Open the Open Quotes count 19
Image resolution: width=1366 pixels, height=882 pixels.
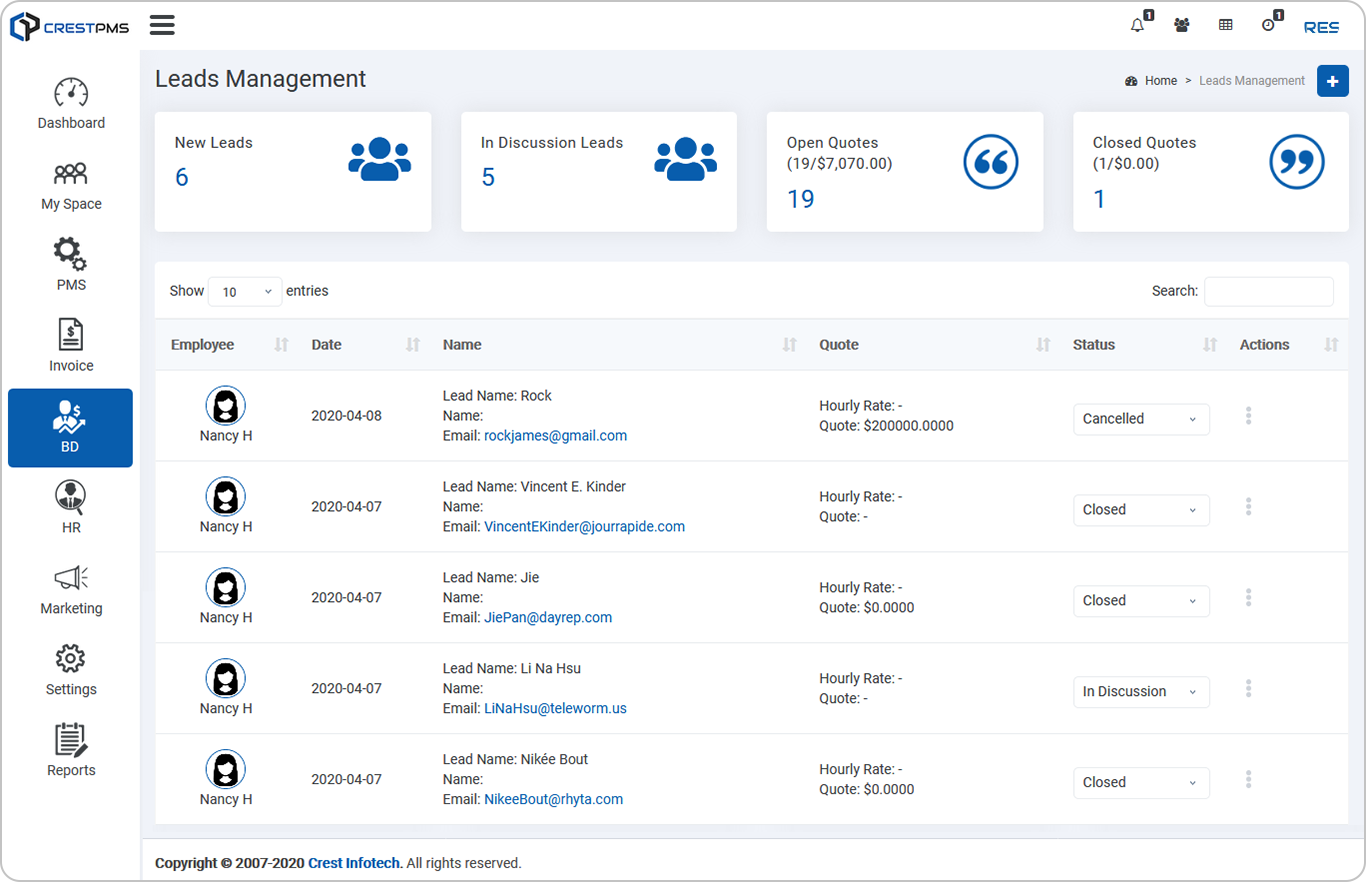pyautogui.click(x=801, y=199)
